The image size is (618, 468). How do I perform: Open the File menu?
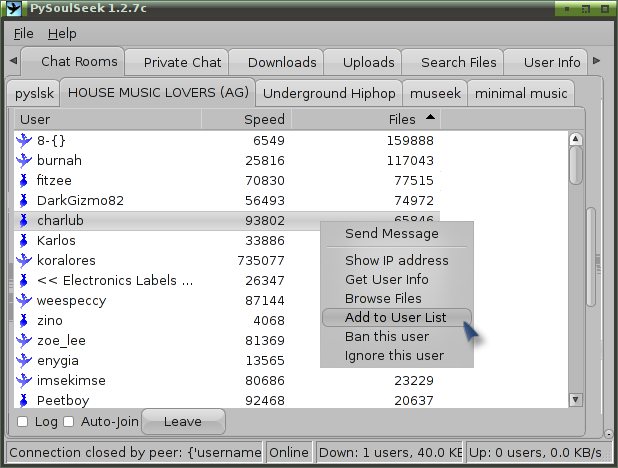click(x=24, y=34)
